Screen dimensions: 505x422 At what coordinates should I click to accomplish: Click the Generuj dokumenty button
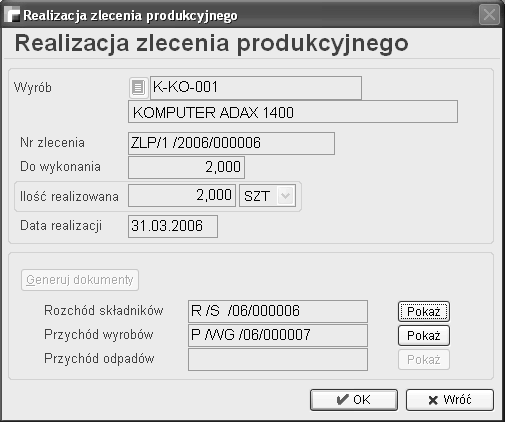point(80,280)
